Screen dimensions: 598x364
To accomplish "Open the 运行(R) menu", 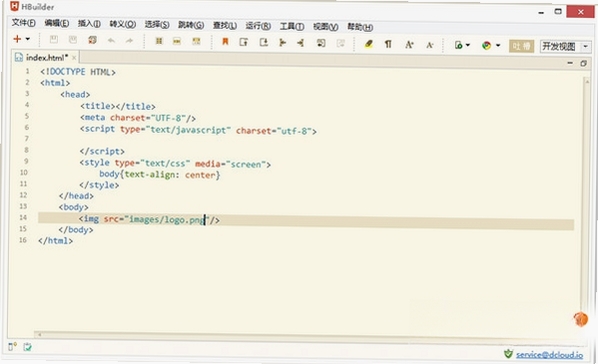I will pyautogui.click(x=258, y=26).
